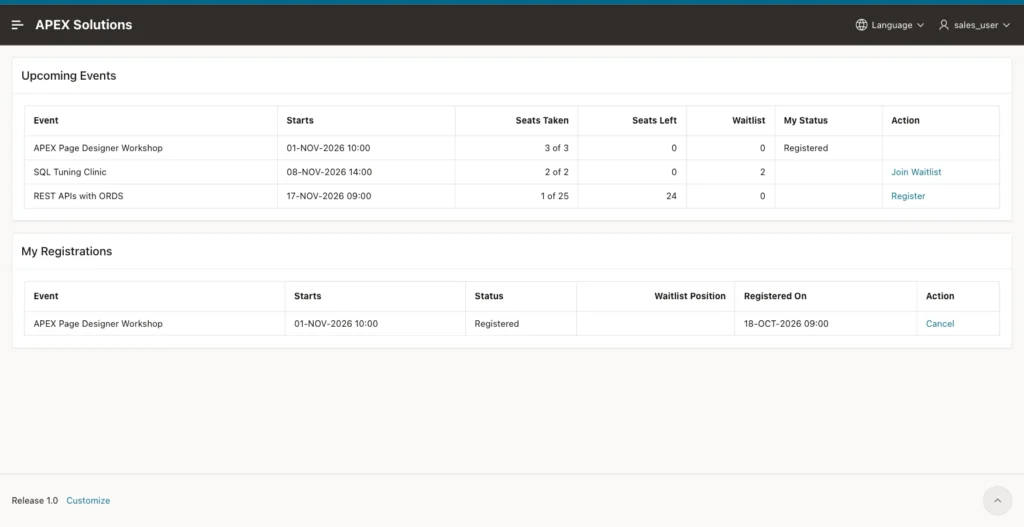Select the SQL Tuning Clinic event name
Image resolution: width=1024 pixels, height=527 pixels.
[x=70, y=172]
